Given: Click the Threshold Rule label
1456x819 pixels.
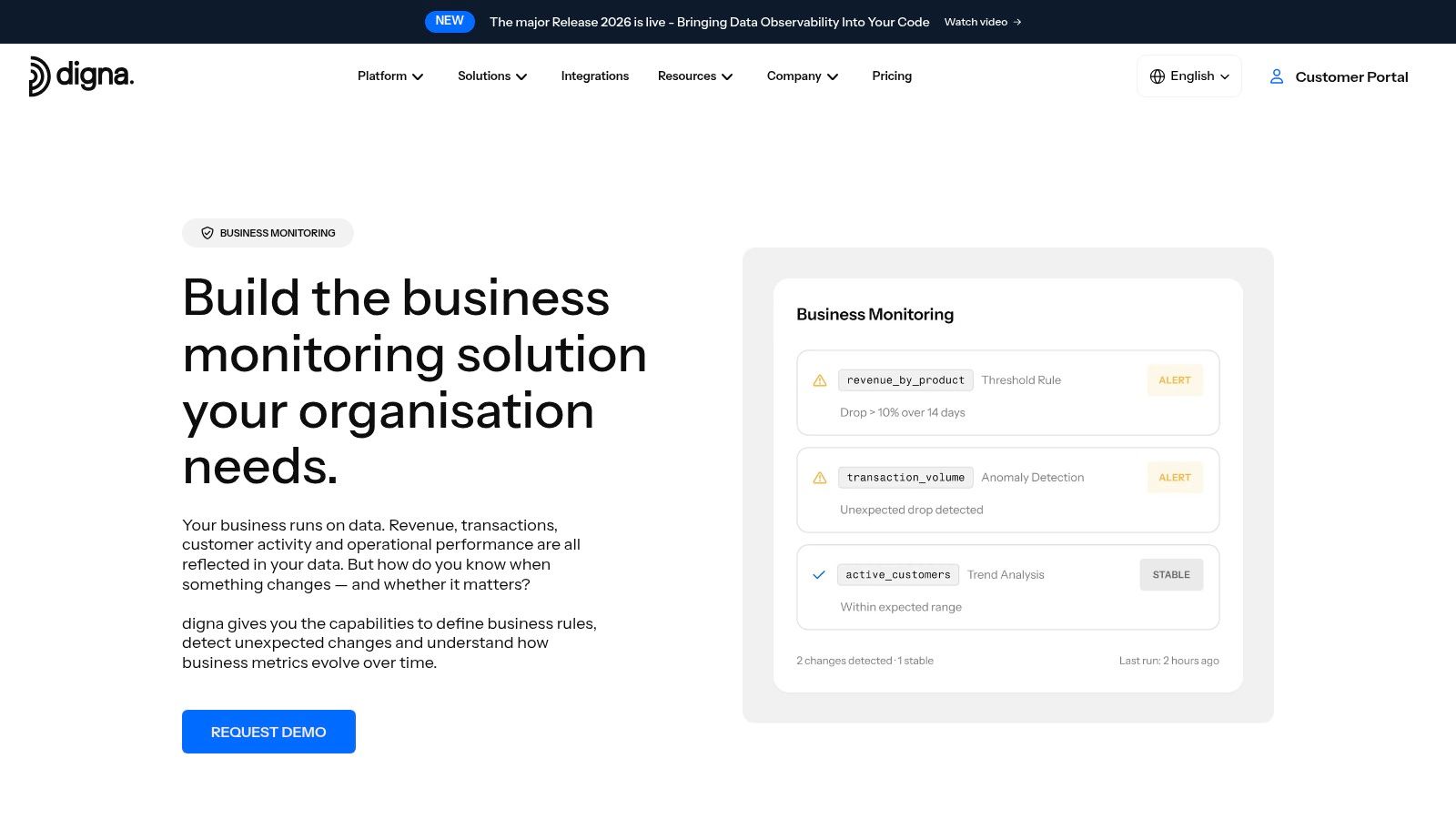Looking at the screenshot, I should [1021, 380].
